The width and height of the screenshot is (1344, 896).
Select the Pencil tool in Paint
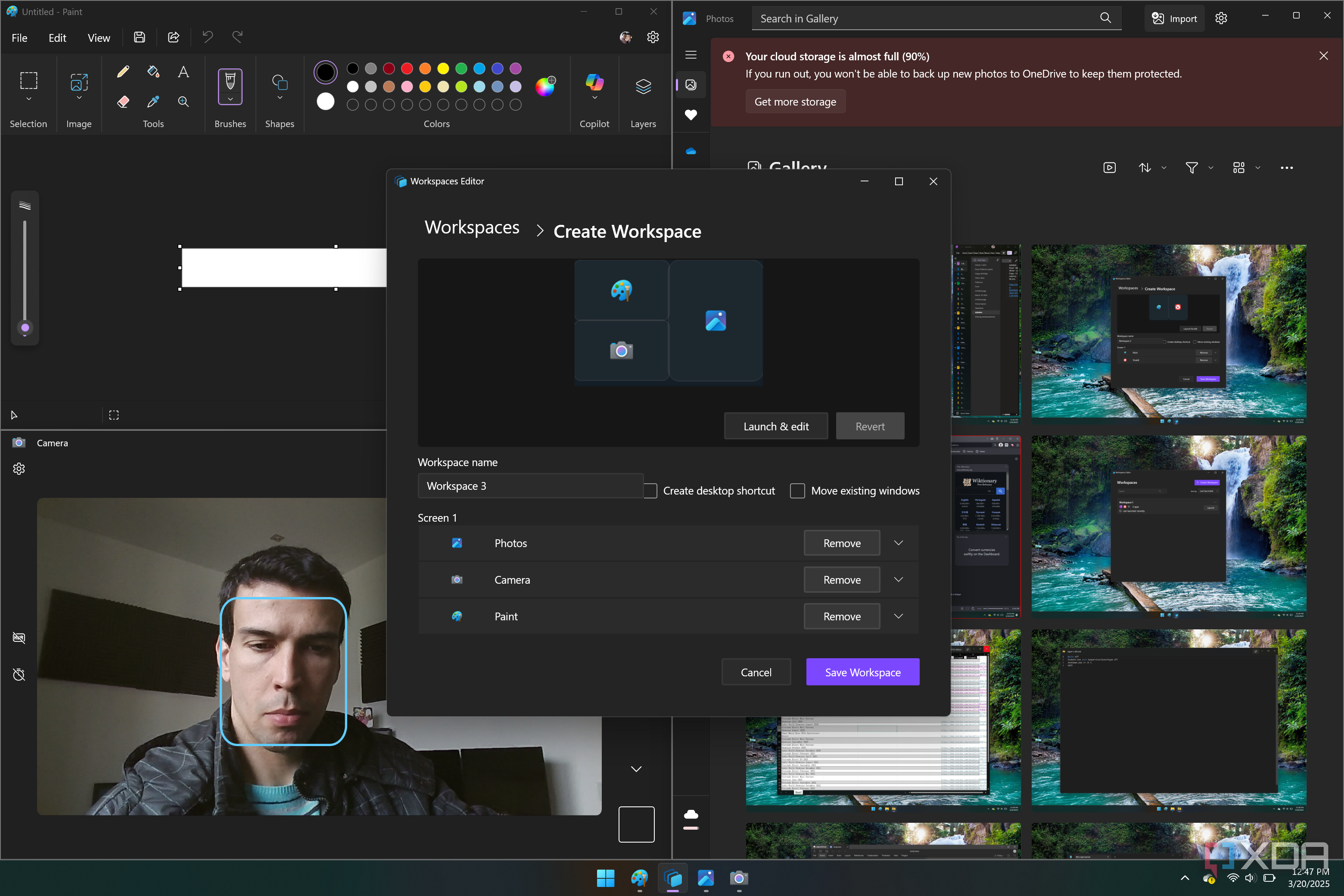click(123, 72)
